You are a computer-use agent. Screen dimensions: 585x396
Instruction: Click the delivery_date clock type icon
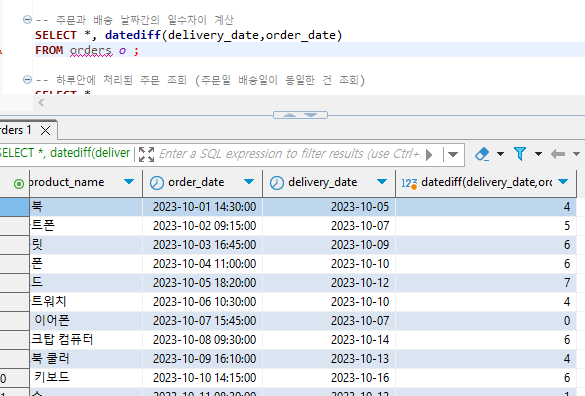[277, 183]
